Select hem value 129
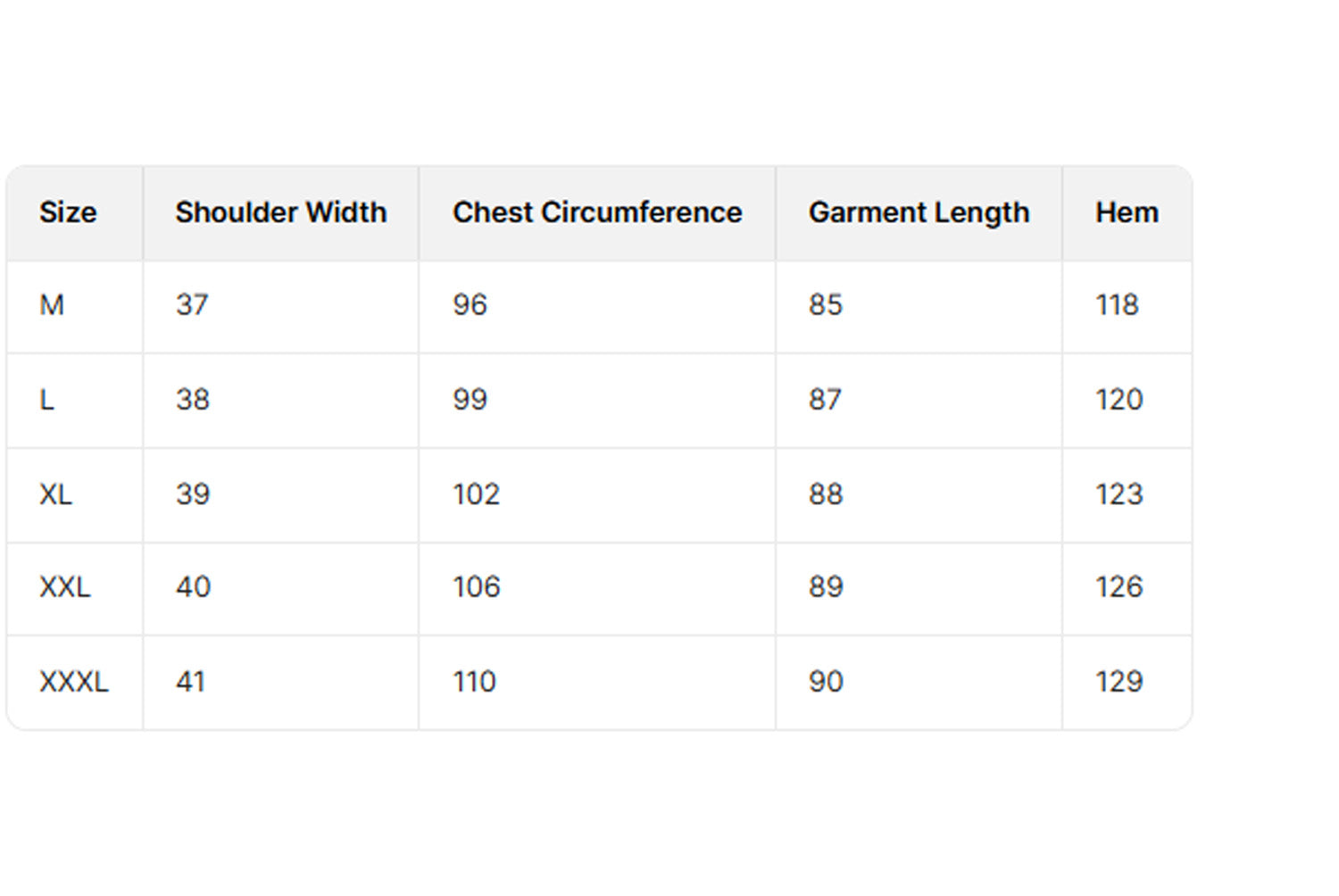The height and width of the screenshot is (896, 1339). [x=1119, y=682]
